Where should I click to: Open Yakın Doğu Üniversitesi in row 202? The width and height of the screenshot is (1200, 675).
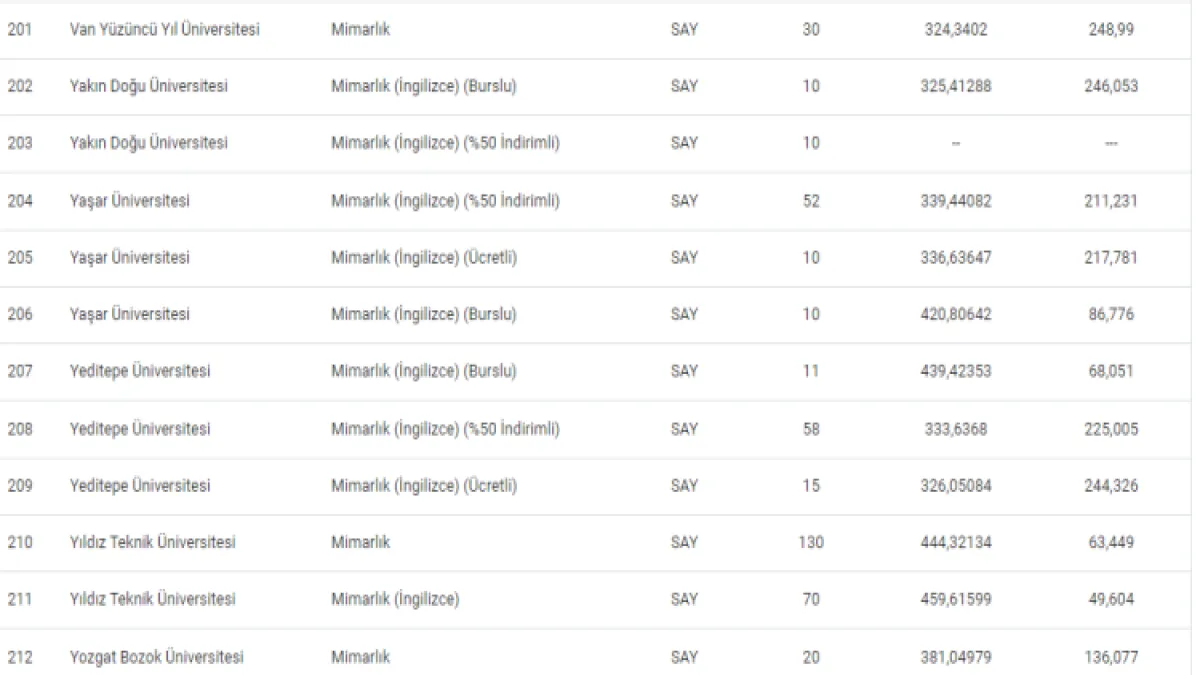(148, 86)
